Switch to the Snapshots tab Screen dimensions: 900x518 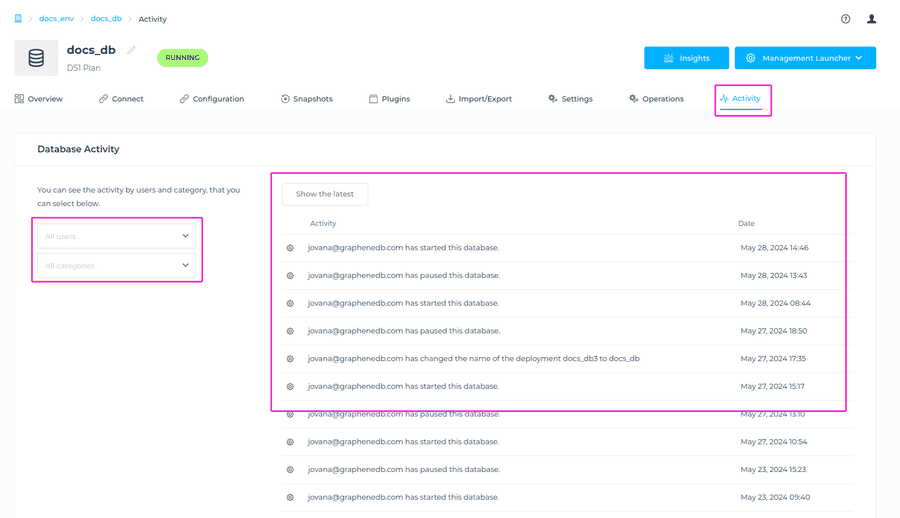point(306,99)
